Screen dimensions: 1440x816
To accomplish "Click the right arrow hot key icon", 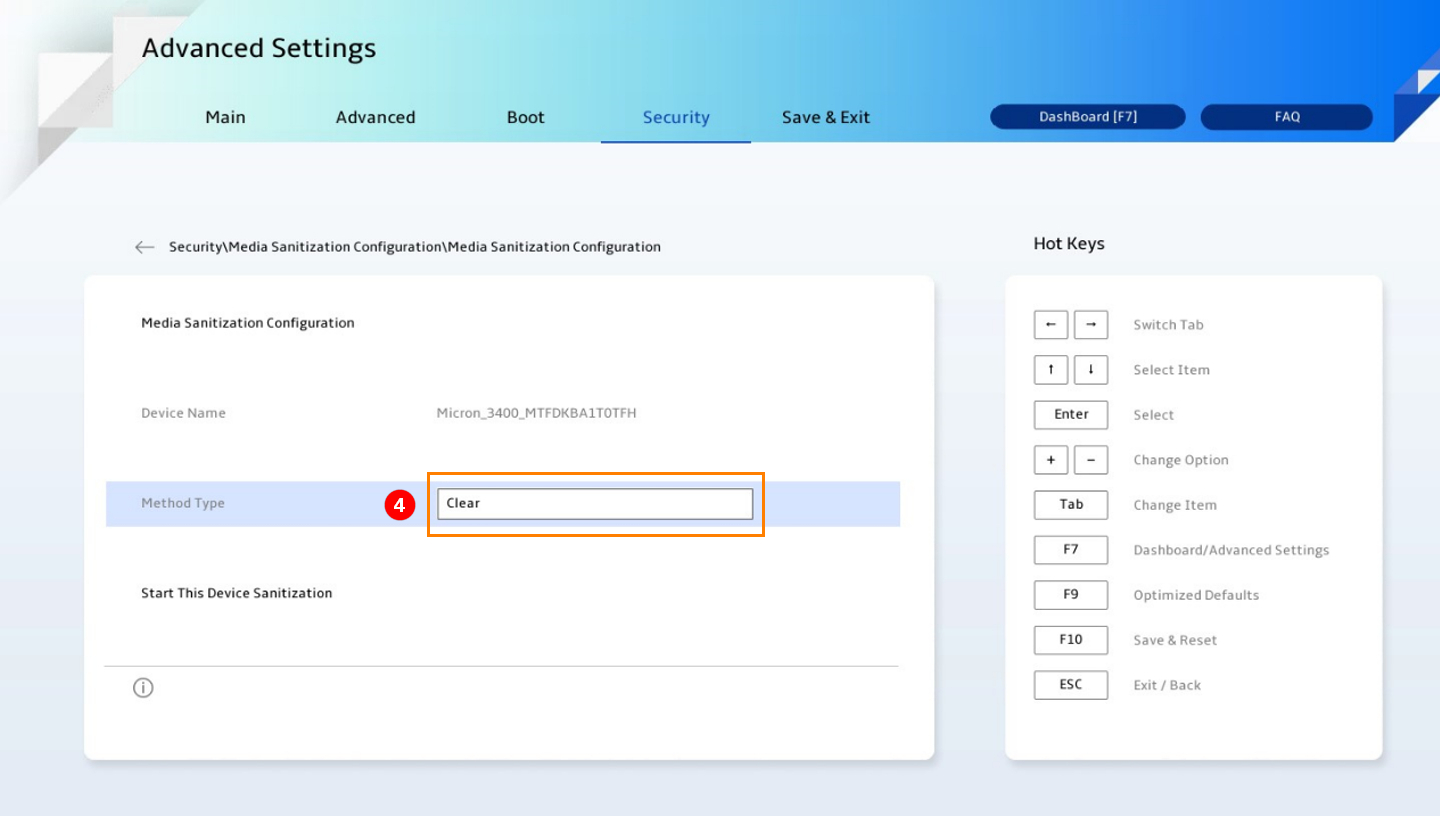I will [x=1090, y=325].
